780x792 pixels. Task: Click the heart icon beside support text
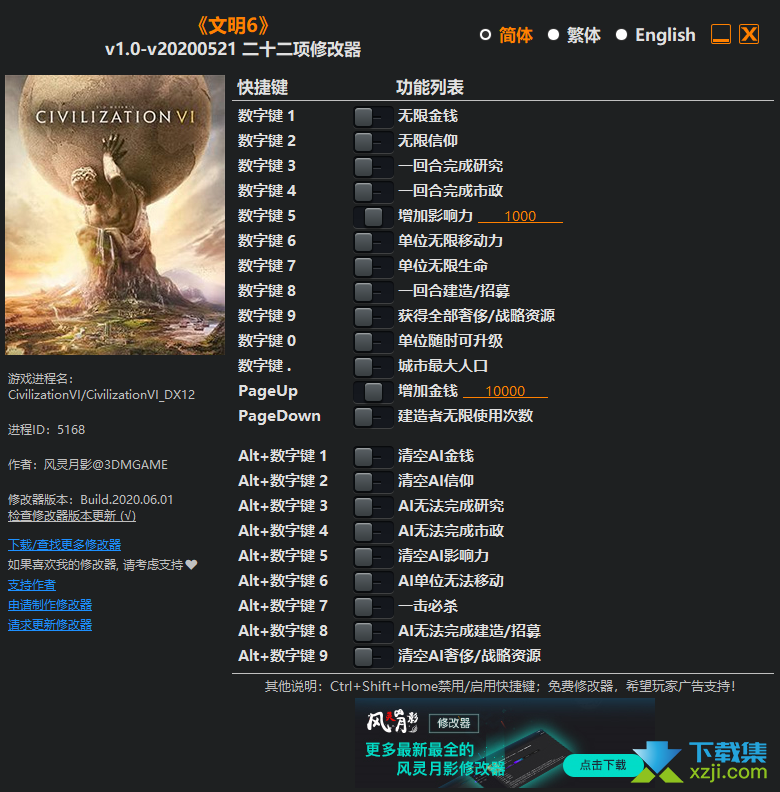coord(191,565)
